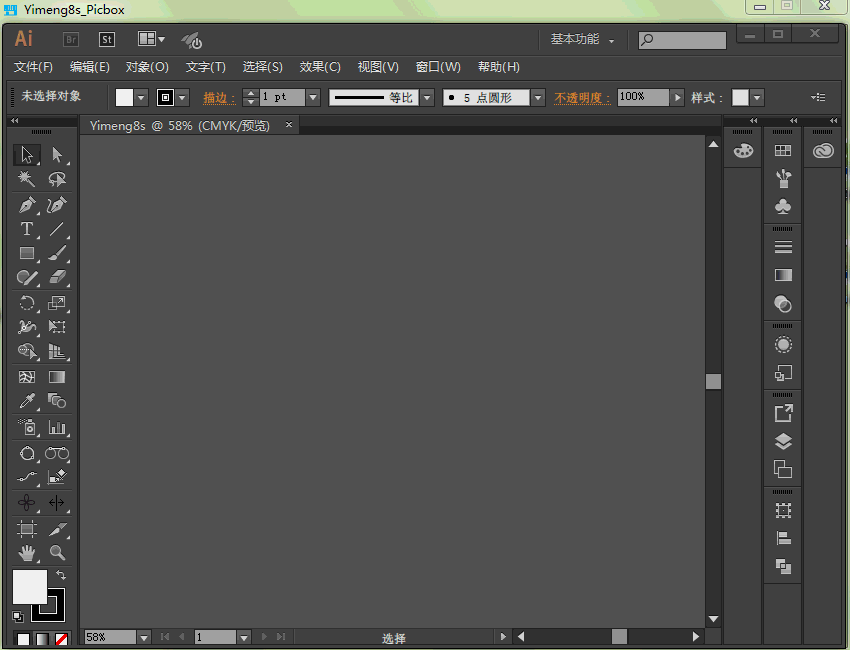Select the Pen tool
This screenshot has height=650, width=850.
(x=27, y=205)
